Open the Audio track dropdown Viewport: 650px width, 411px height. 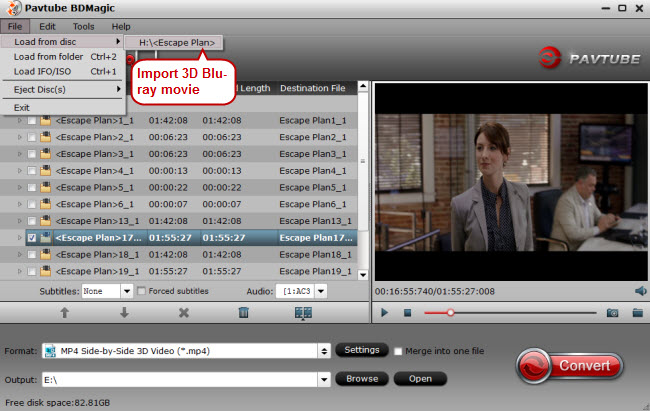click(x=321, y=291)
